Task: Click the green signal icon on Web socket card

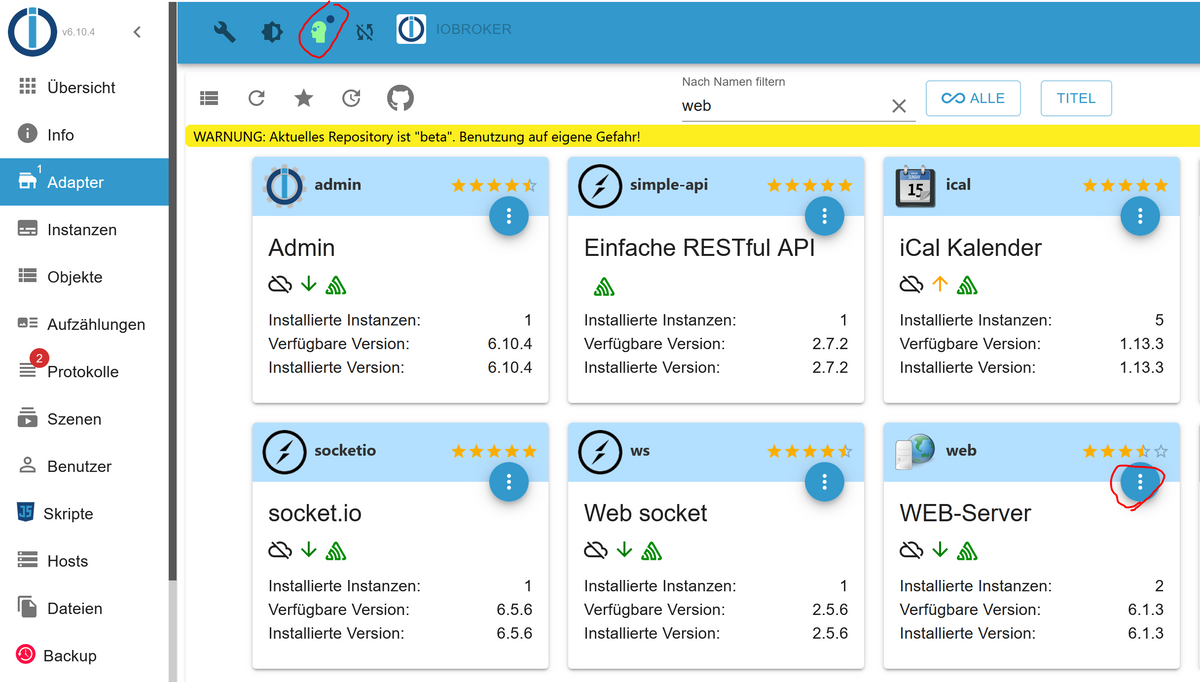Action: tap(652, 551)
